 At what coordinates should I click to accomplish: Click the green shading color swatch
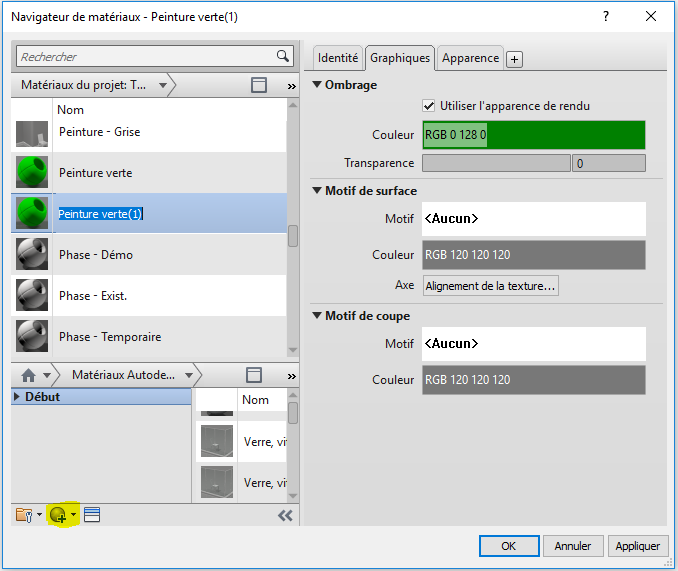click(534, 135)
